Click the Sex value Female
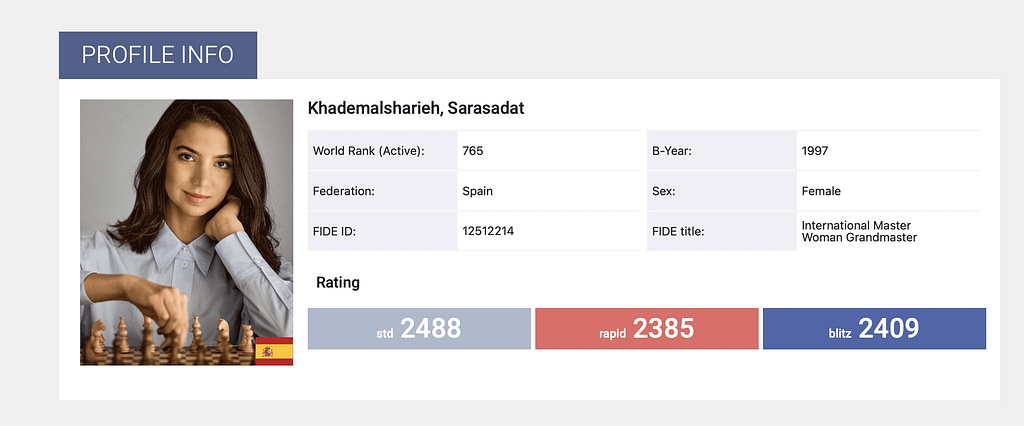Screen dimensions: 1024x426 (x=821, y=191)
